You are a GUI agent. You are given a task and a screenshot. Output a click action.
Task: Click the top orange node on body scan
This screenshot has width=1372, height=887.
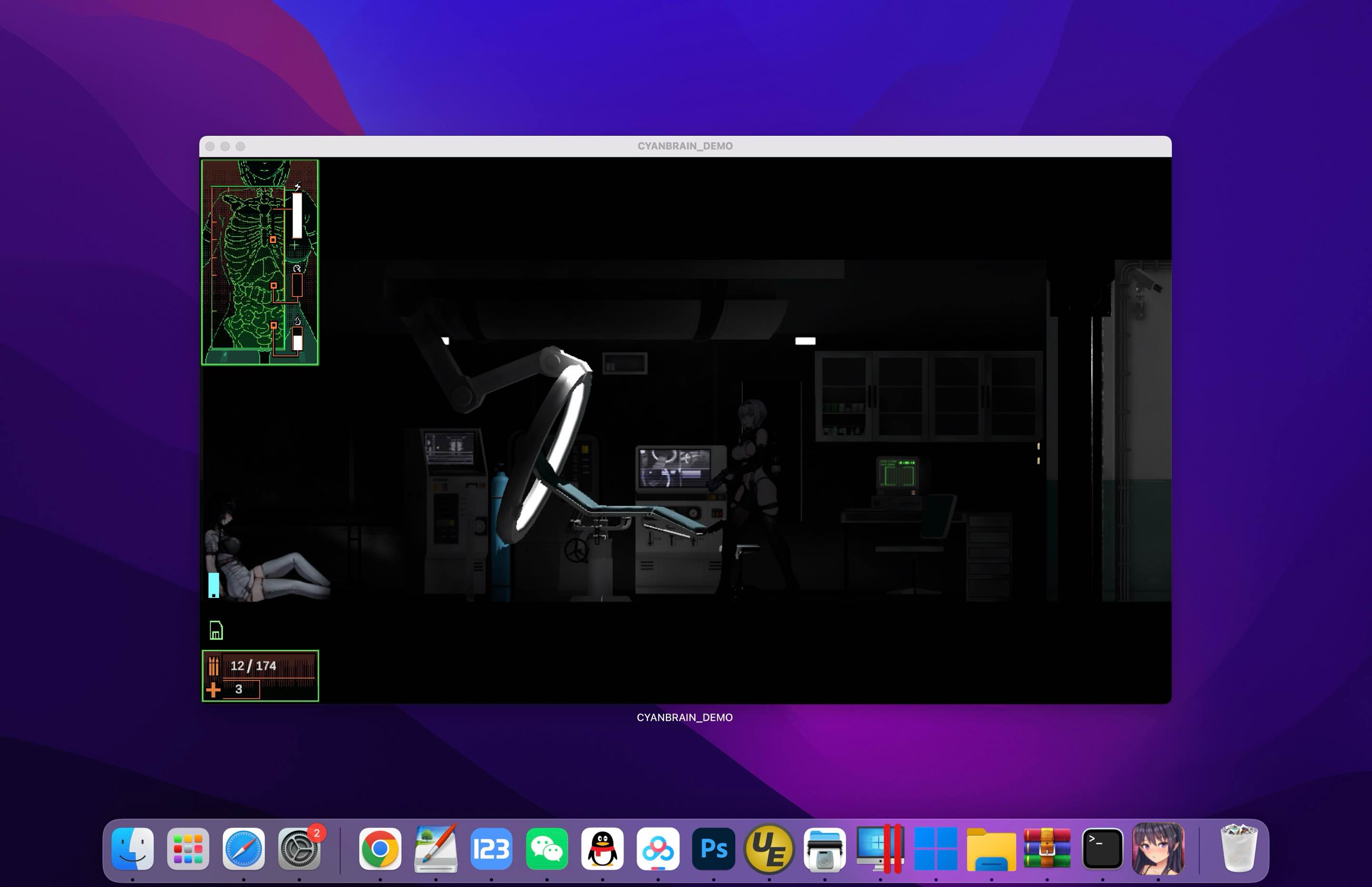tap(273, 240)
